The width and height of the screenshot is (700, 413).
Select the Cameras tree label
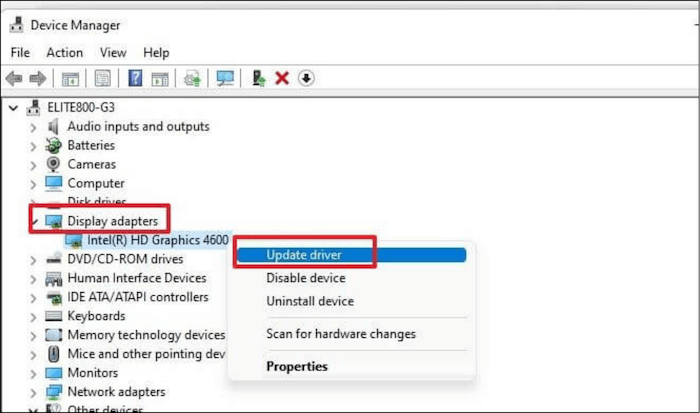[x=92, y=164]
